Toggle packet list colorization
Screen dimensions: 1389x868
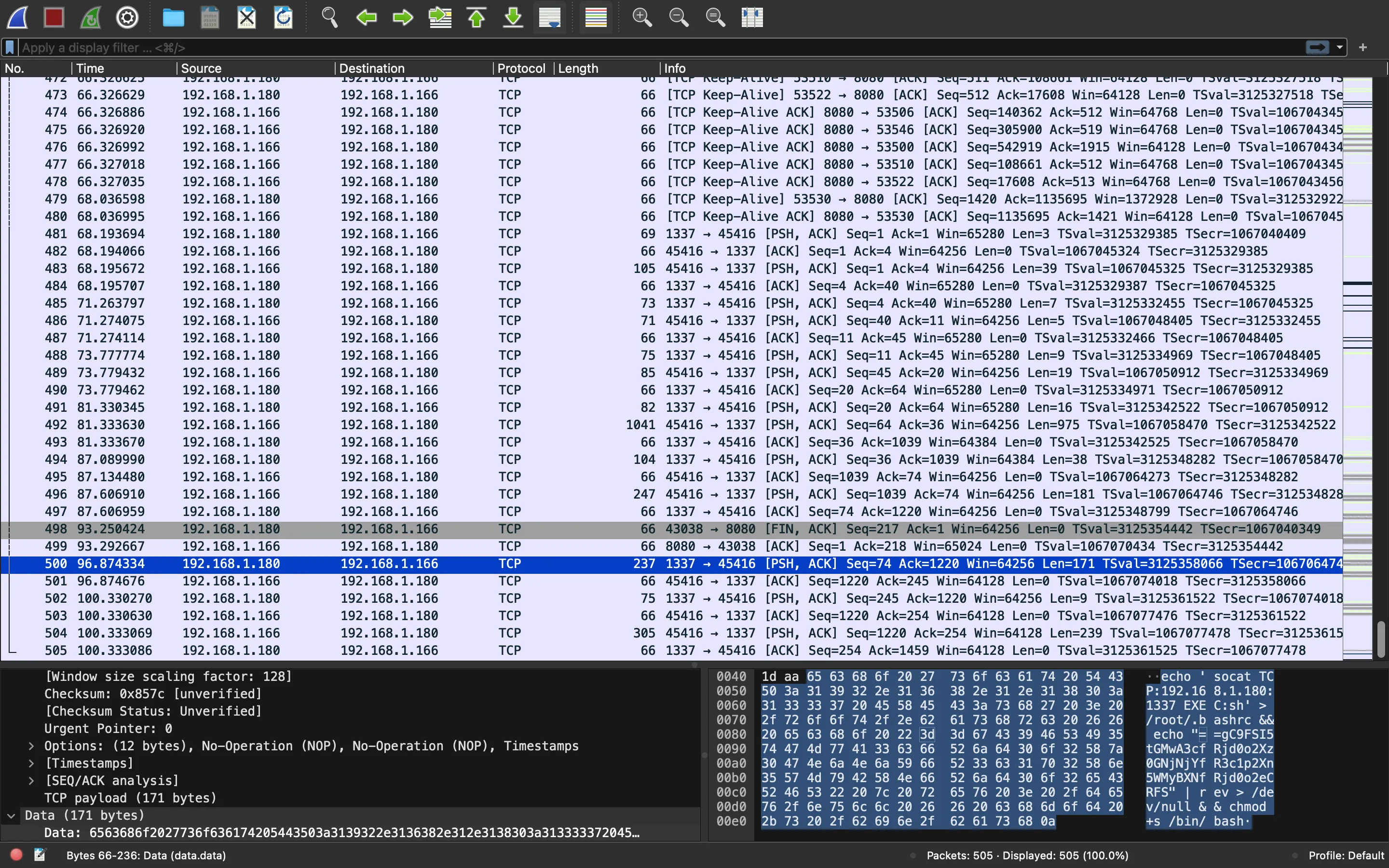[596, 17]
